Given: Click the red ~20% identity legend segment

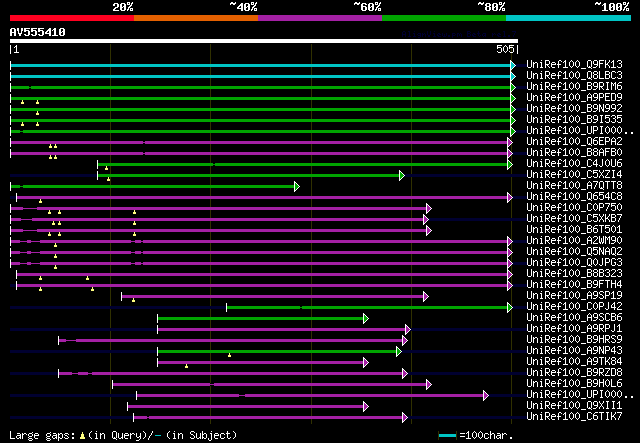Looking at the screenshot, I should pos(71,17).
